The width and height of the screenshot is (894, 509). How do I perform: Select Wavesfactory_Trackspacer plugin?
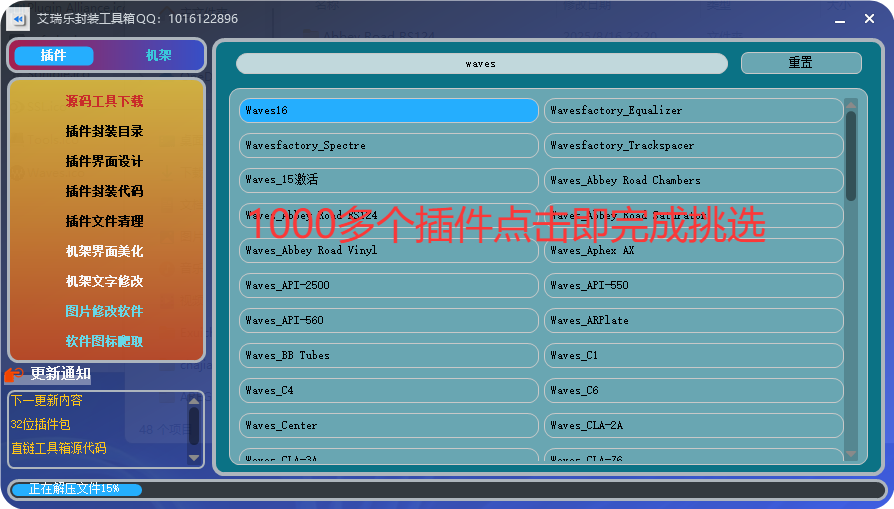coord(693,145)
